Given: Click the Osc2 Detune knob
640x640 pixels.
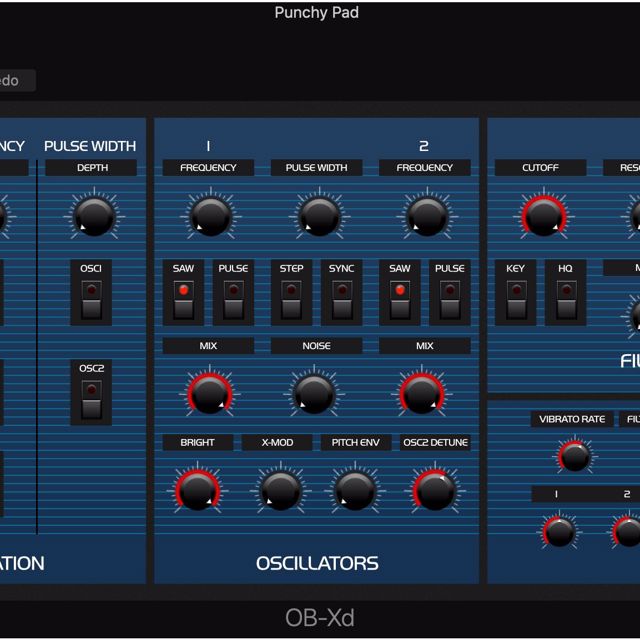Looking at the screenshot, I should tap(435, 491).
